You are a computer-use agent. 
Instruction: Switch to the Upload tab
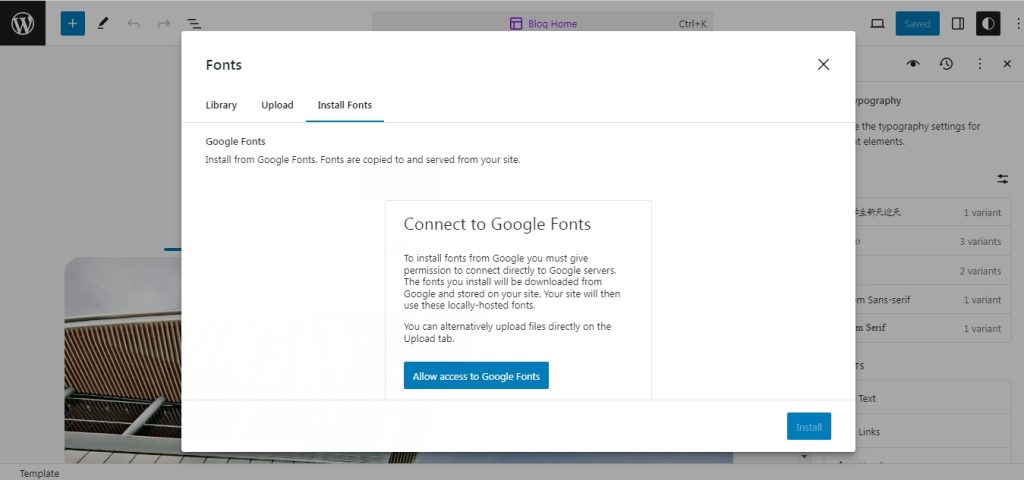coord(277,104)
